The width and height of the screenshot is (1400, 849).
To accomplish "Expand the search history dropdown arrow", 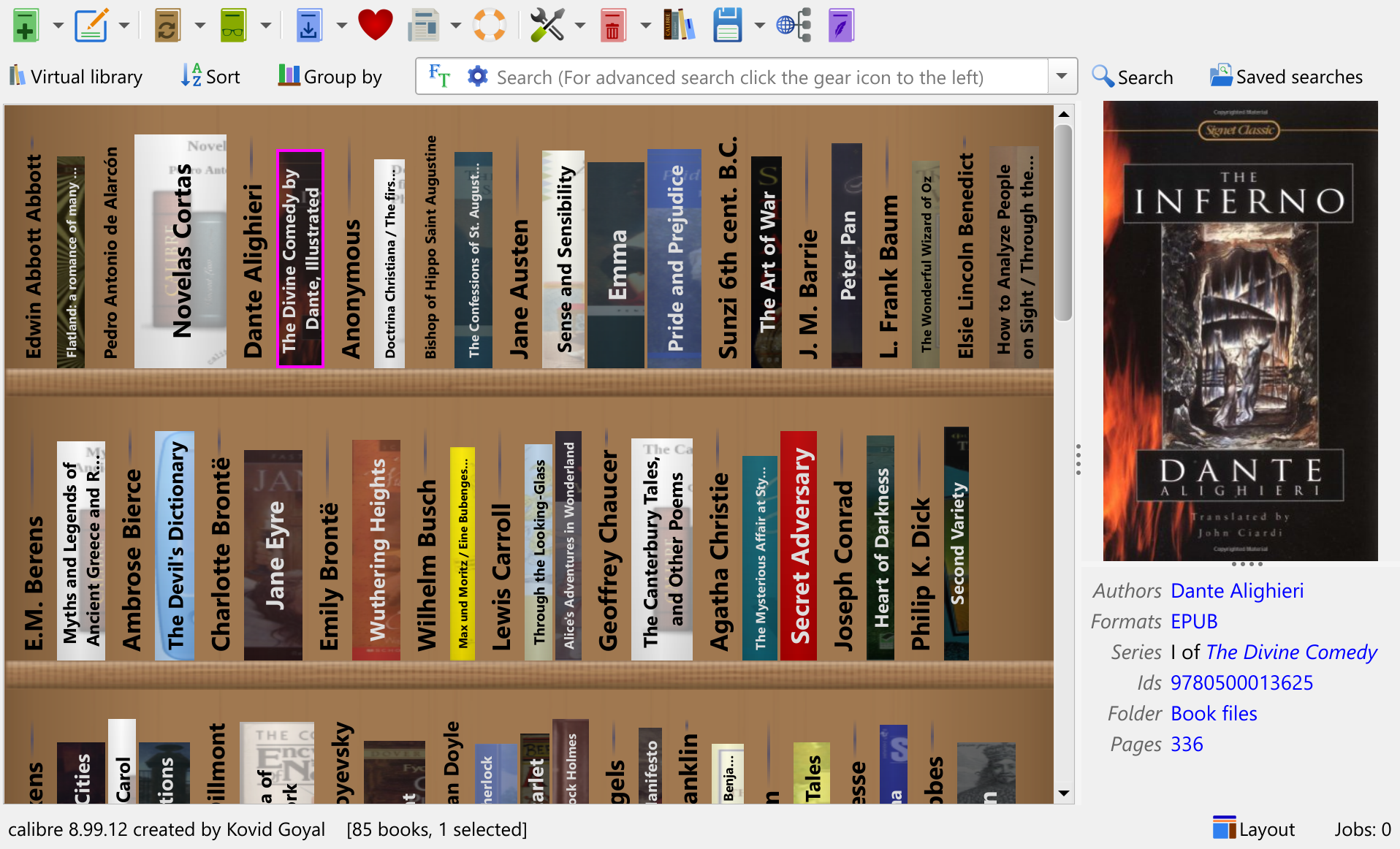I will (x=1062, y=76).
